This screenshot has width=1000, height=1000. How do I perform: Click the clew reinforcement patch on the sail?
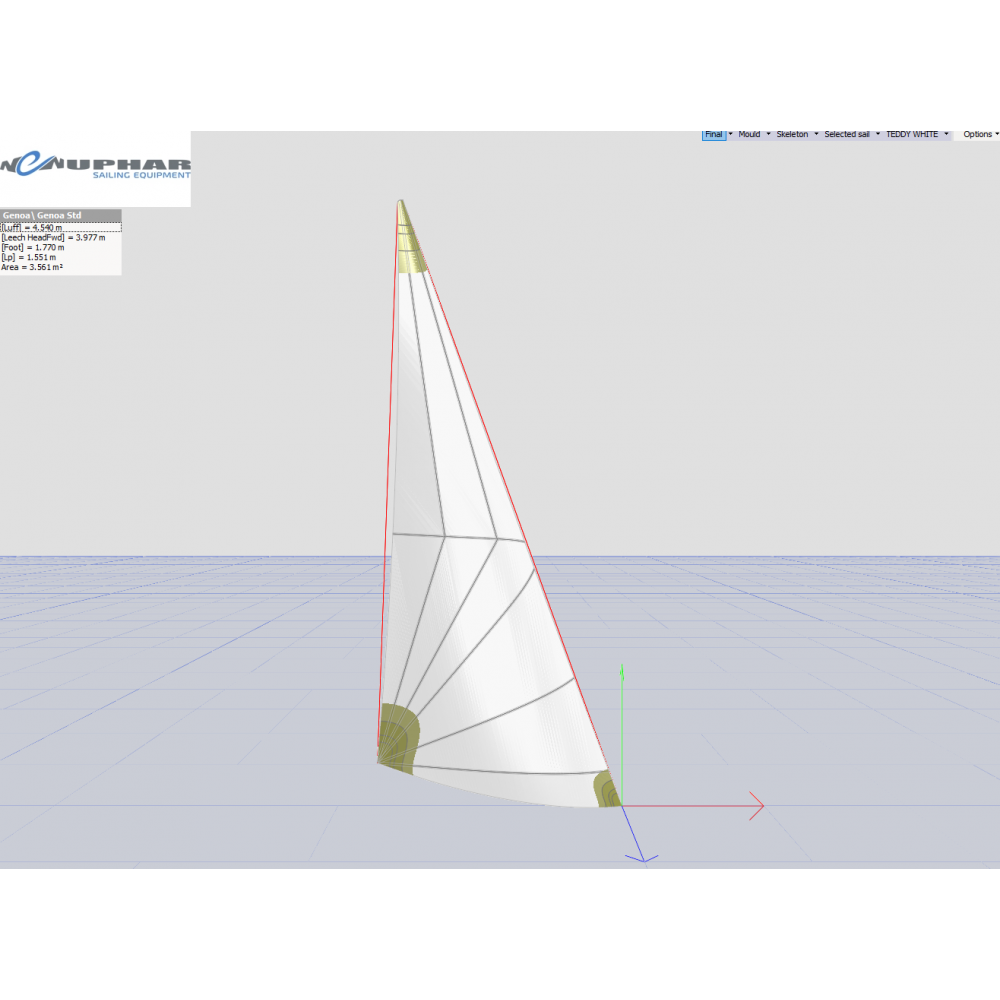point(605,790)
